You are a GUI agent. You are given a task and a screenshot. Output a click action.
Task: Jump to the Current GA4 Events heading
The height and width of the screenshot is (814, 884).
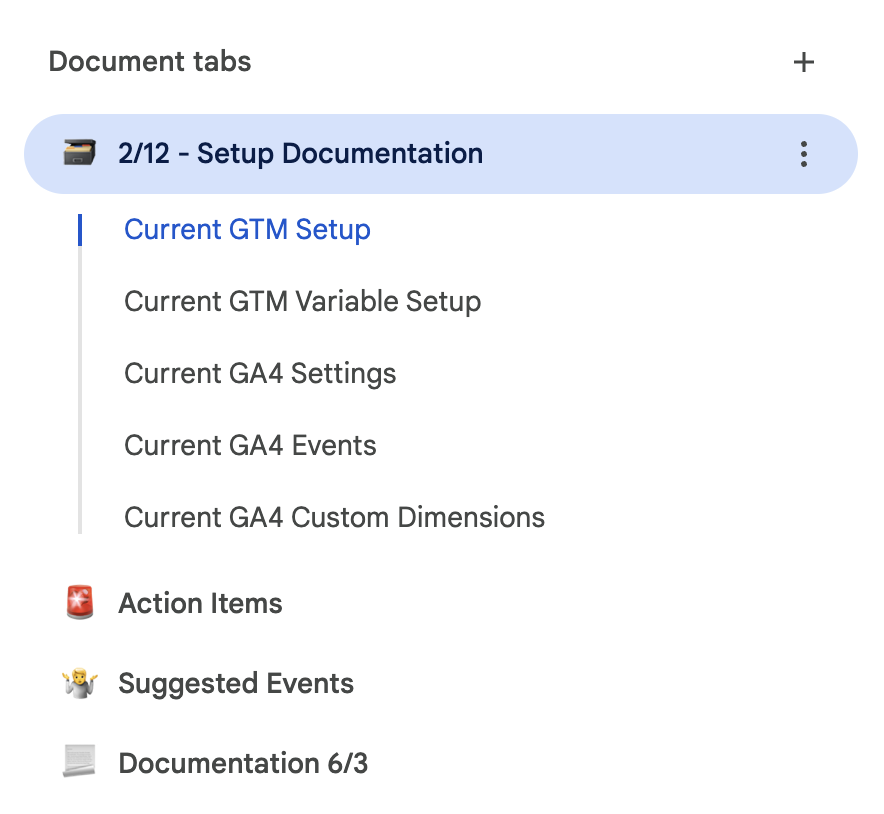(x=250, y=446)
